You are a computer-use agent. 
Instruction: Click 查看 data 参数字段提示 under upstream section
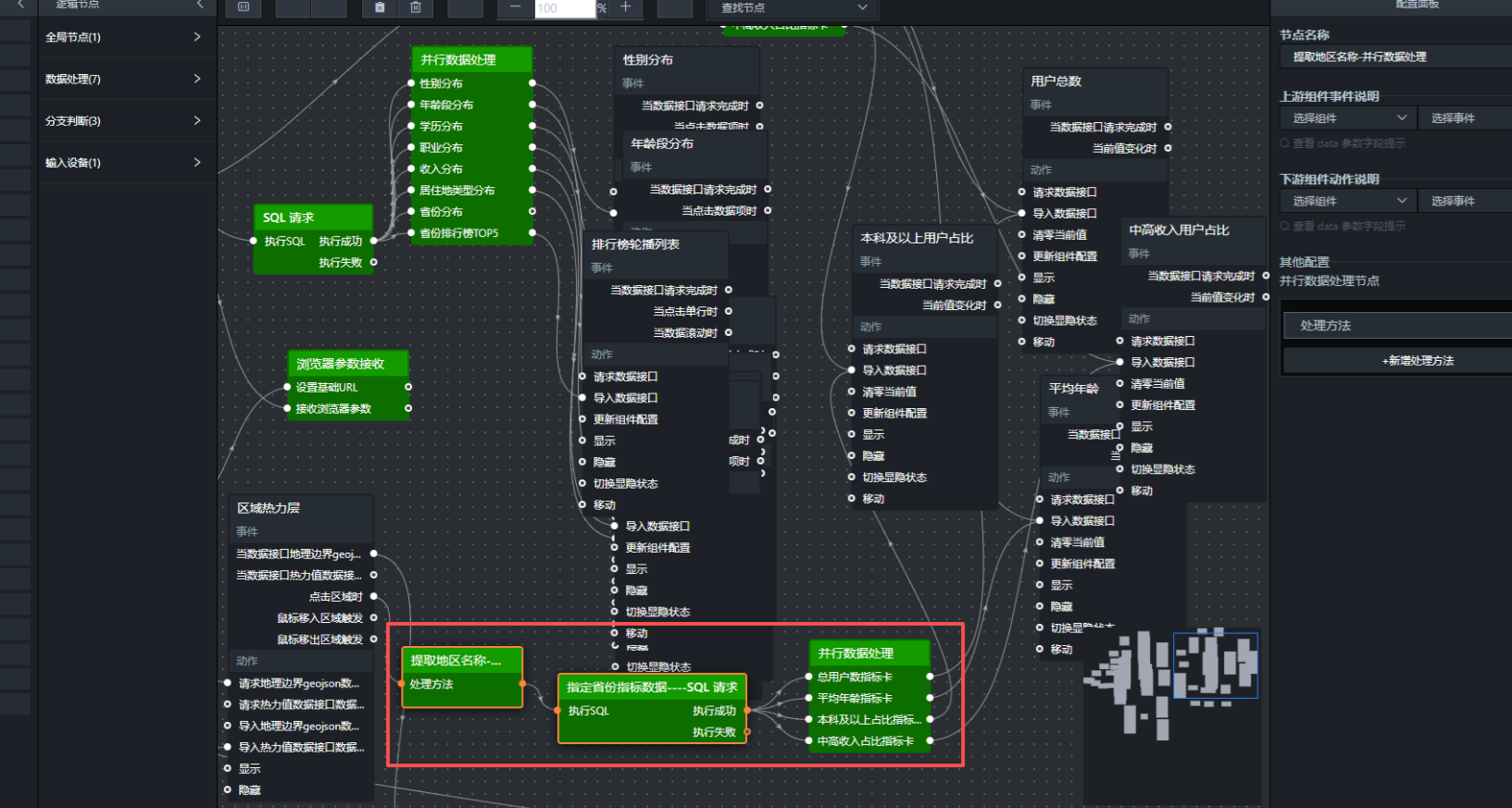click(1343, 143)
